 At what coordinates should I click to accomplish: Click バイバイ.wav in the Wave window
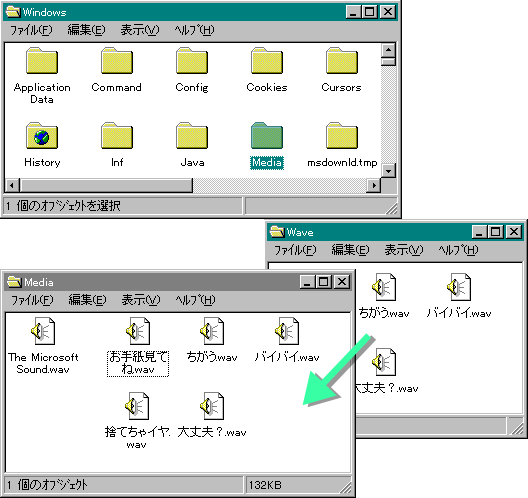click(x=459, y=287)
